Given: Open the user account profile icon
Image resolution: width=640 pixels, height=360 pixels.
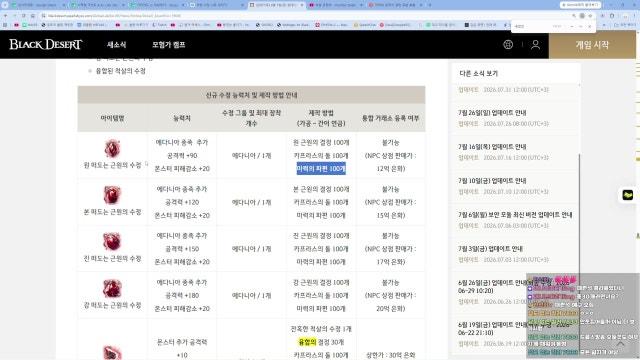Looking at the screenshot, I should pos(536,44).
